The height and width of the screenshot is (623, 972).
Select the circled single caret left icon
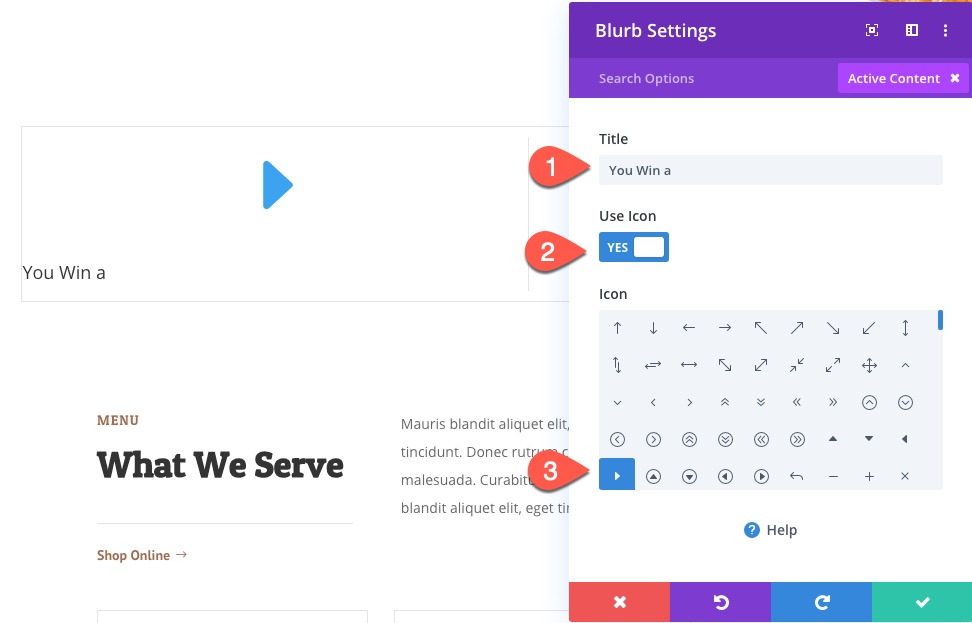617,440
